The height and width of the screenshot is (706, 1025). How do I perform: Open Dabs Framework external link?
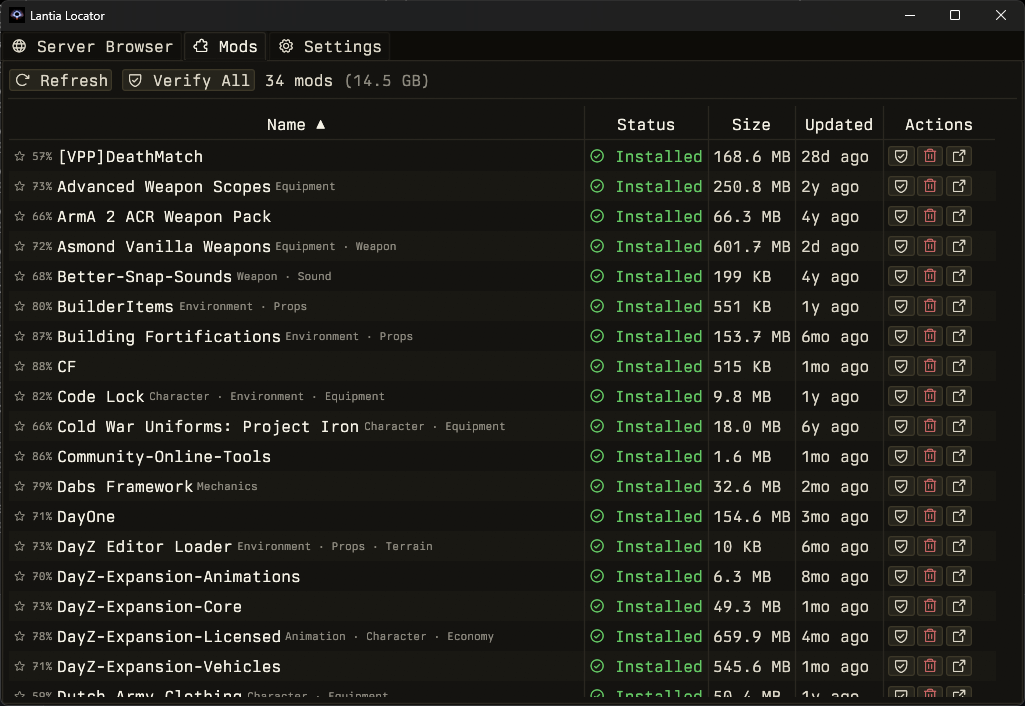click(x=959, y=486)
